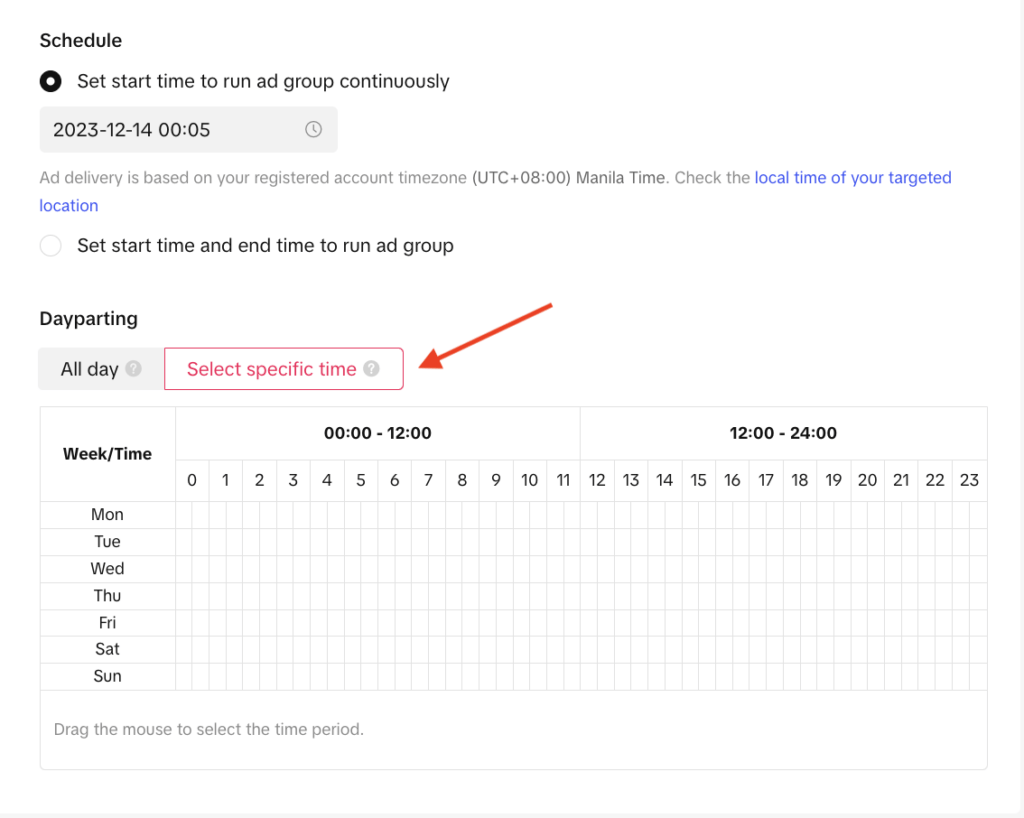Image resolution: width=1024 pixels, height=818 pixels.
Task: Click hour 6 column header
Action: coord(394,480)
